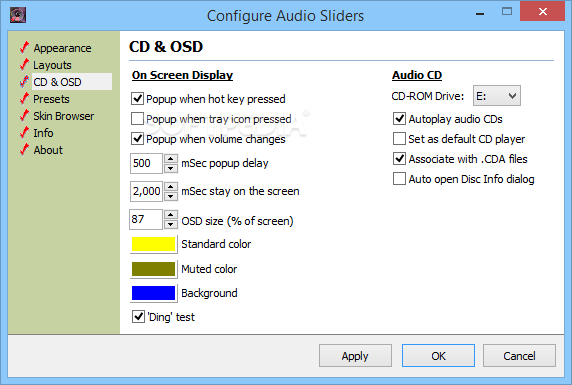The height and width of the screenshot is (385, 572).
Task: Click the checkmark icon beside Presets
Action: 24,99
